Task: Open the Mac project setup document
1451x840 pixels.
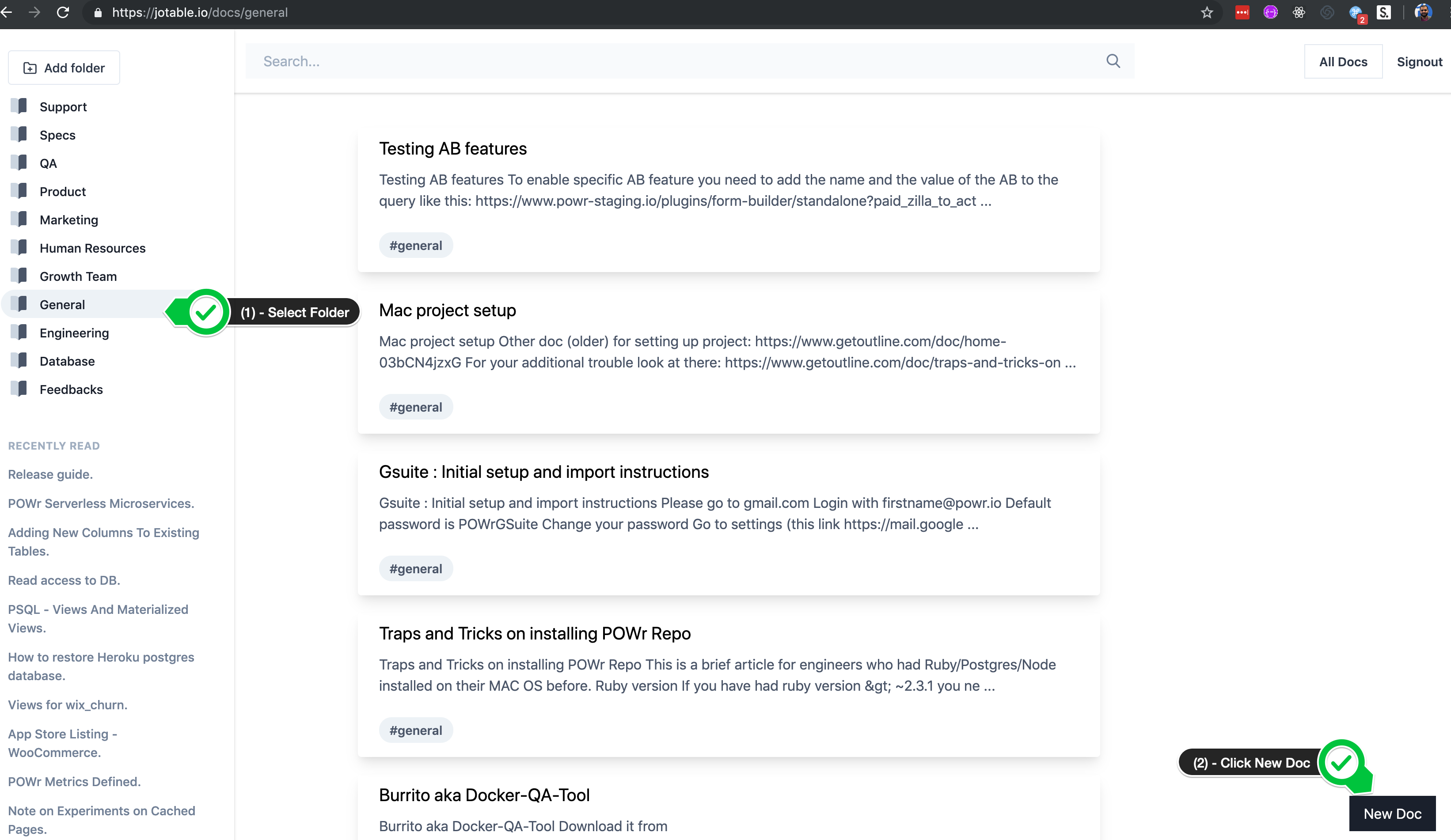Action: (447, 310)
